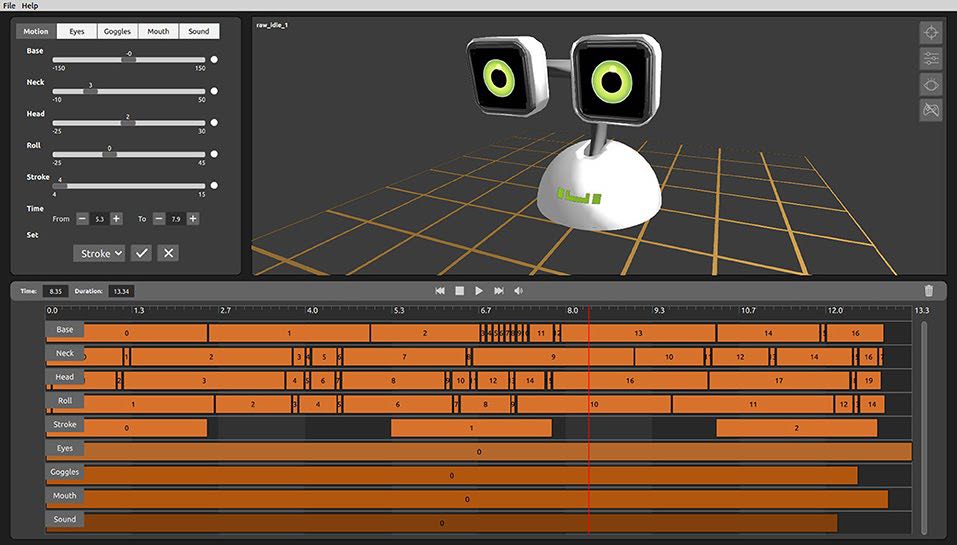Switch to the Goggles tab
957x545 pixels.
(x=117, y=31)
